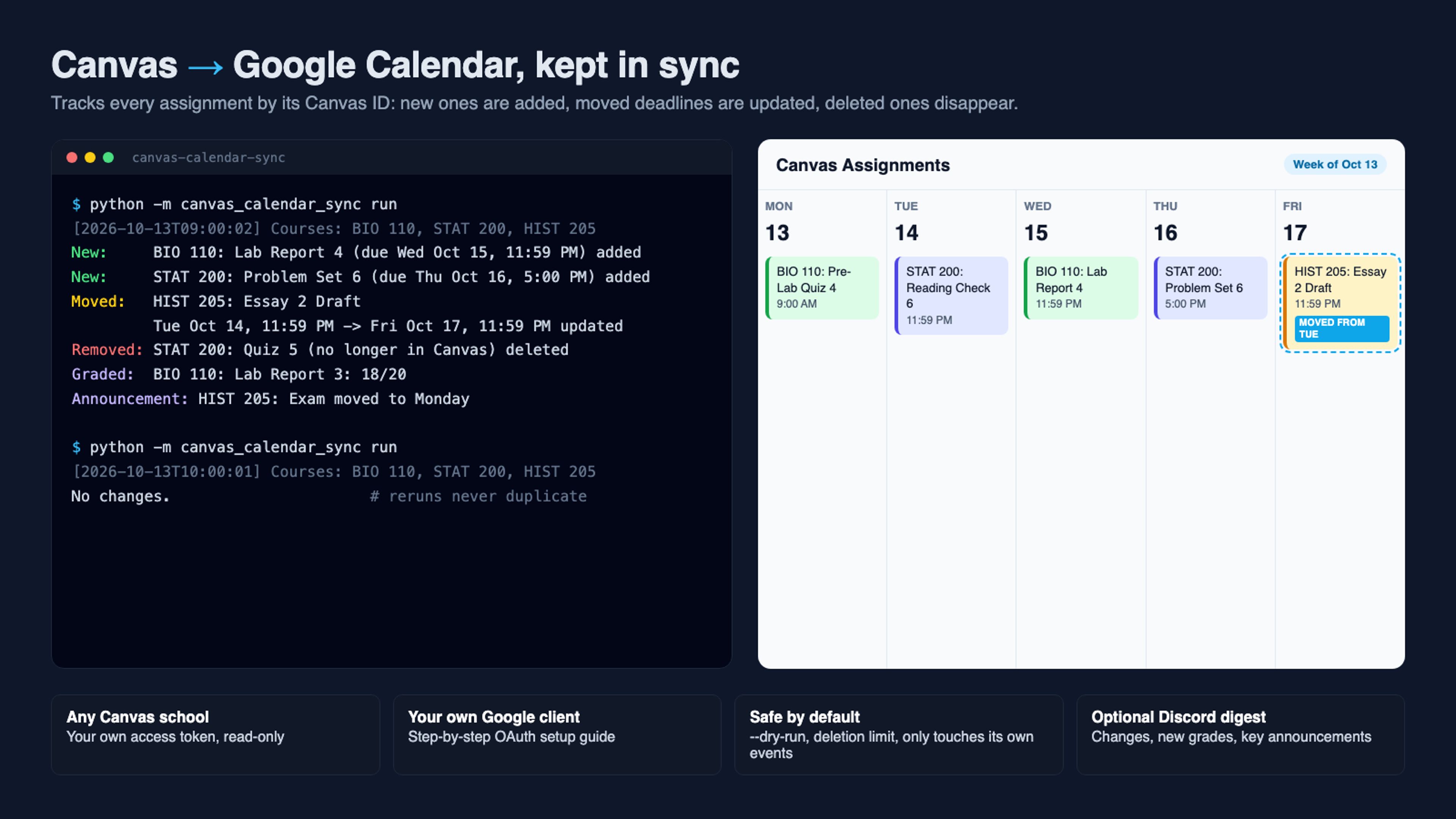Click the 2026-10-13T10:00:01 Courses log line
This screenshot has height=819, width=1456.
[x=334, y=471]
